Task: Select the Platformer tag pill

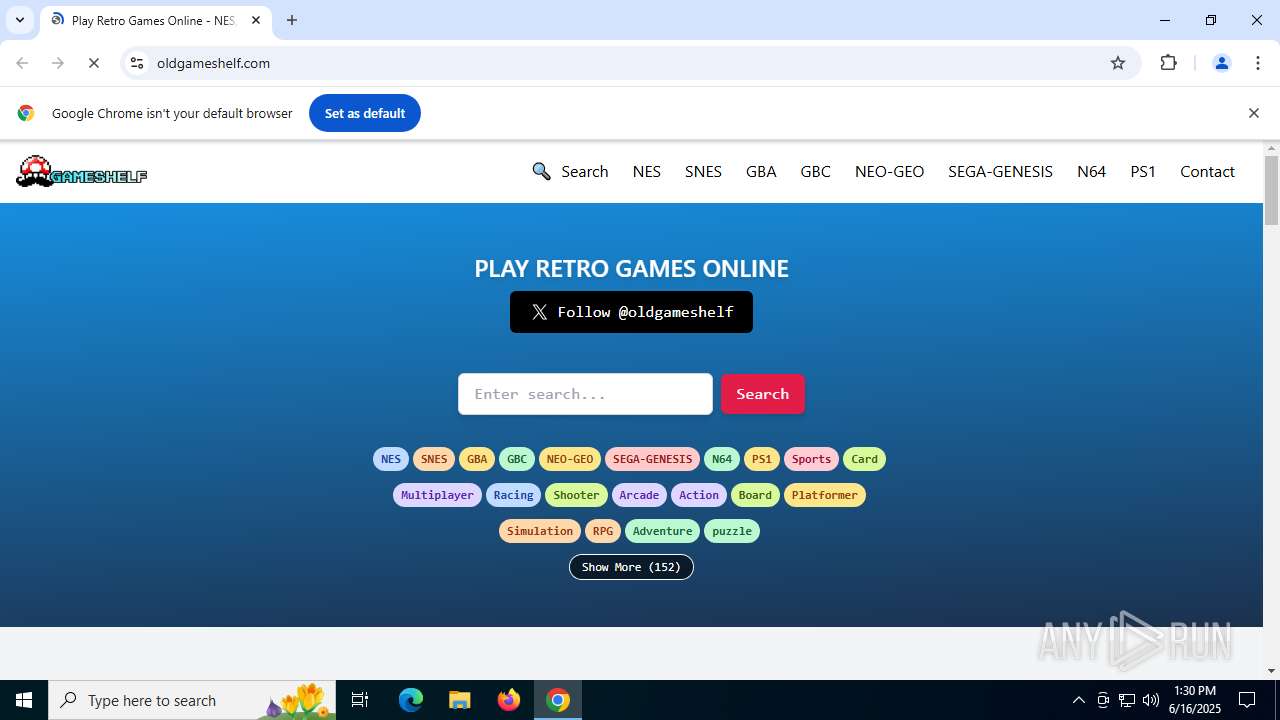Action: click(x=825, y=495)
